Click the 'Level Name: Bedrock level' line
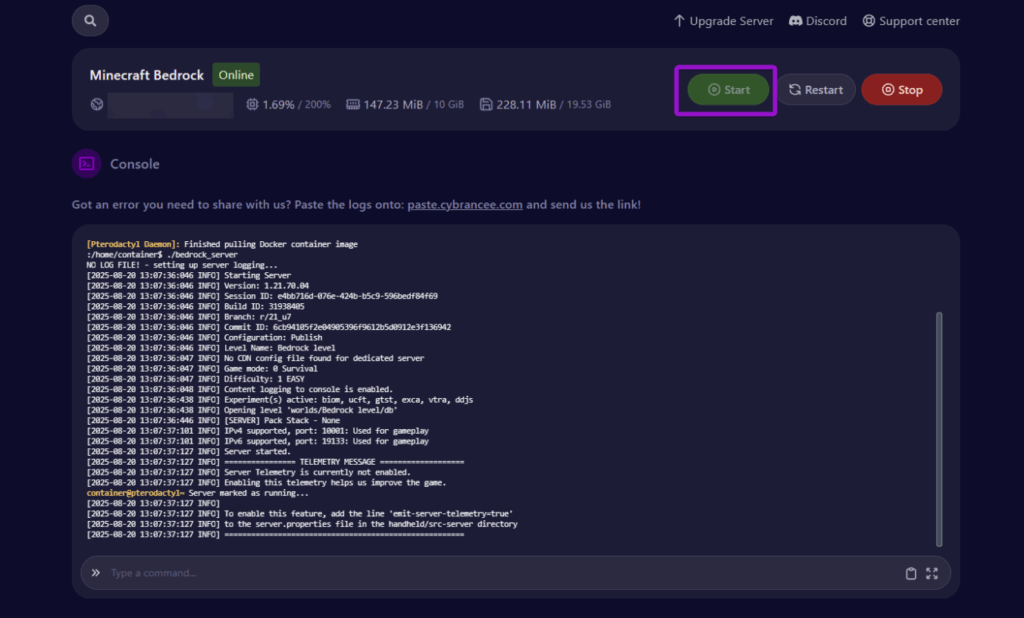Viewport: 1024px width, 618px height. coord(211,348)
